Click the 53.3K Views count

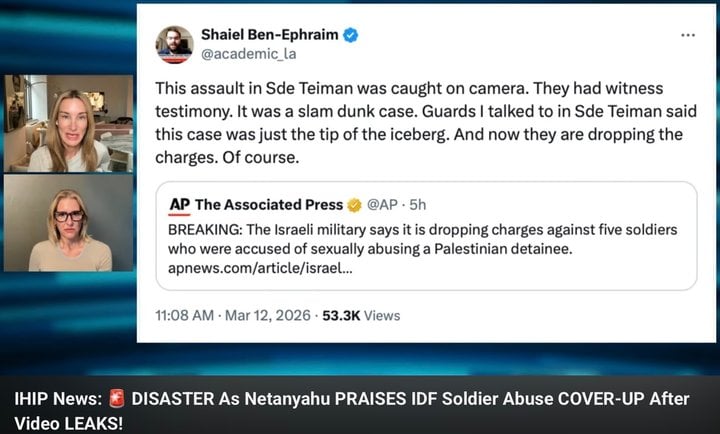361,315
